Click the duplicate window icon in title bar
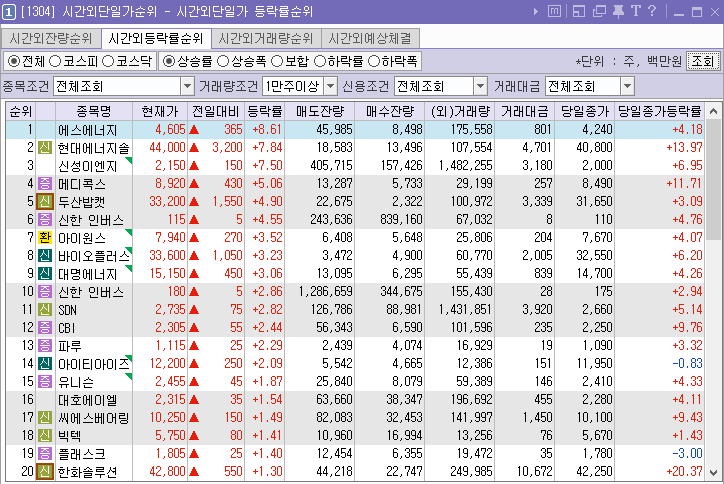724x484 pixels. pyautogui.click(x=599, y=11)
